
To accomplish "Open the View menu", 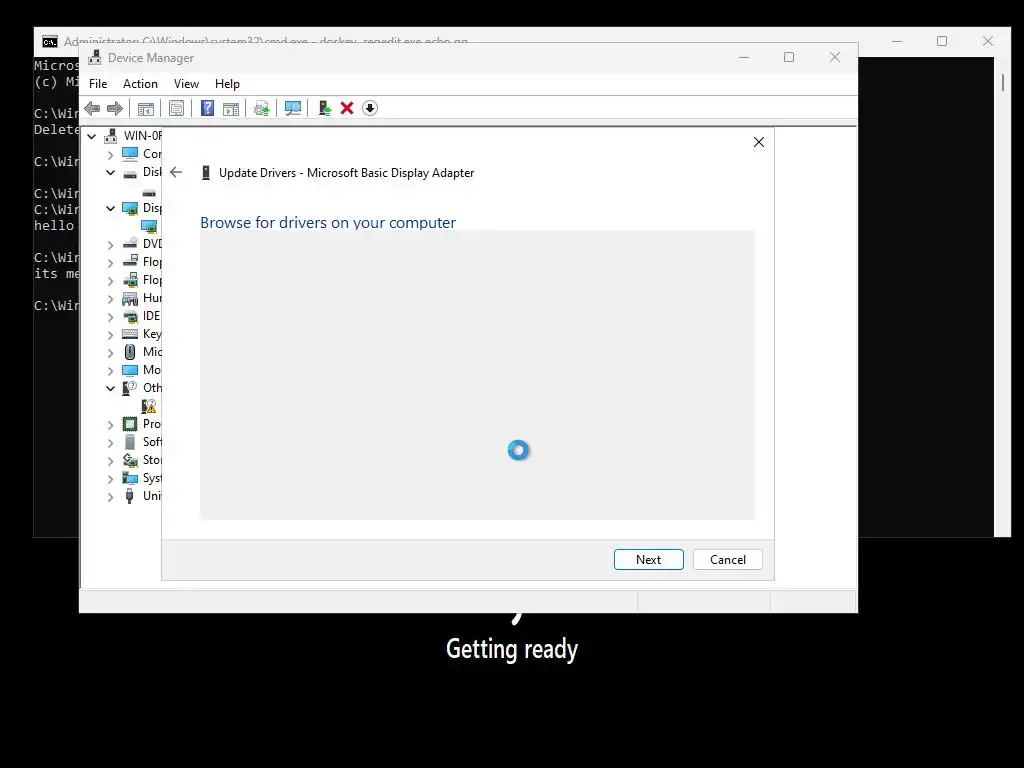I will click(x=186, y=84).
